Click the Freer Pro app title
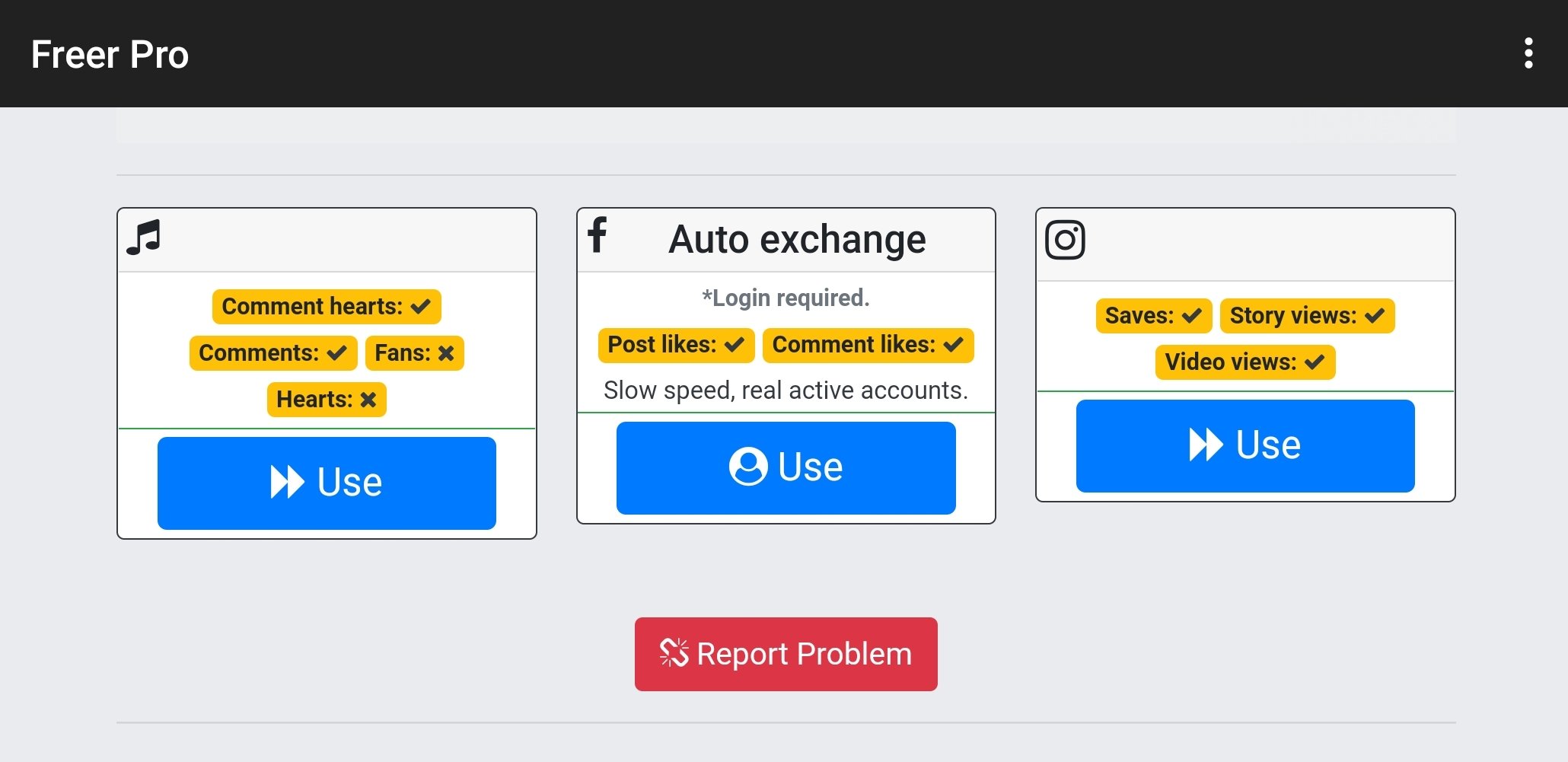Screen dimensions: 1568x762 (x=110, y=55)
